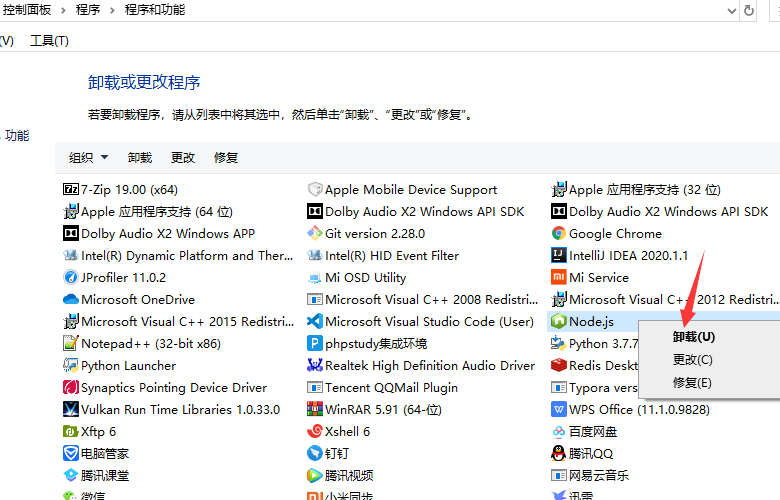Viewport: 780px width, 500px height.
Task: Click the 腾讯视频 icon
Action: click(x=315, y=475)
